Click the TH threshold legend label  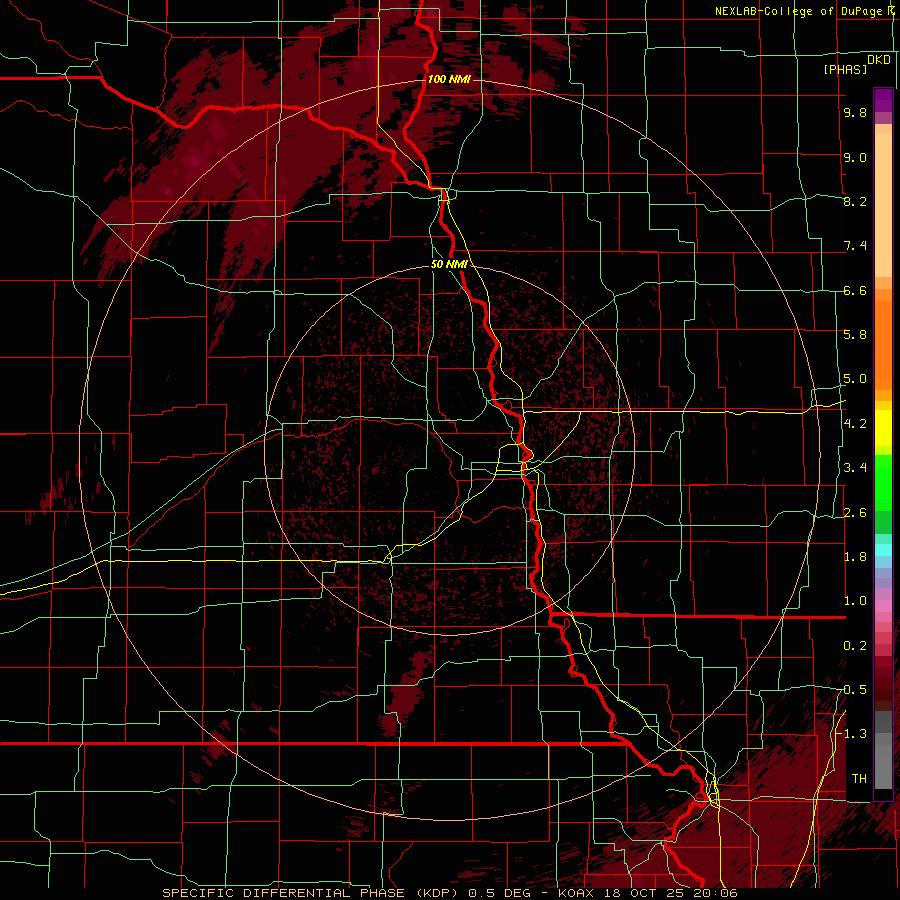point(859,778)
